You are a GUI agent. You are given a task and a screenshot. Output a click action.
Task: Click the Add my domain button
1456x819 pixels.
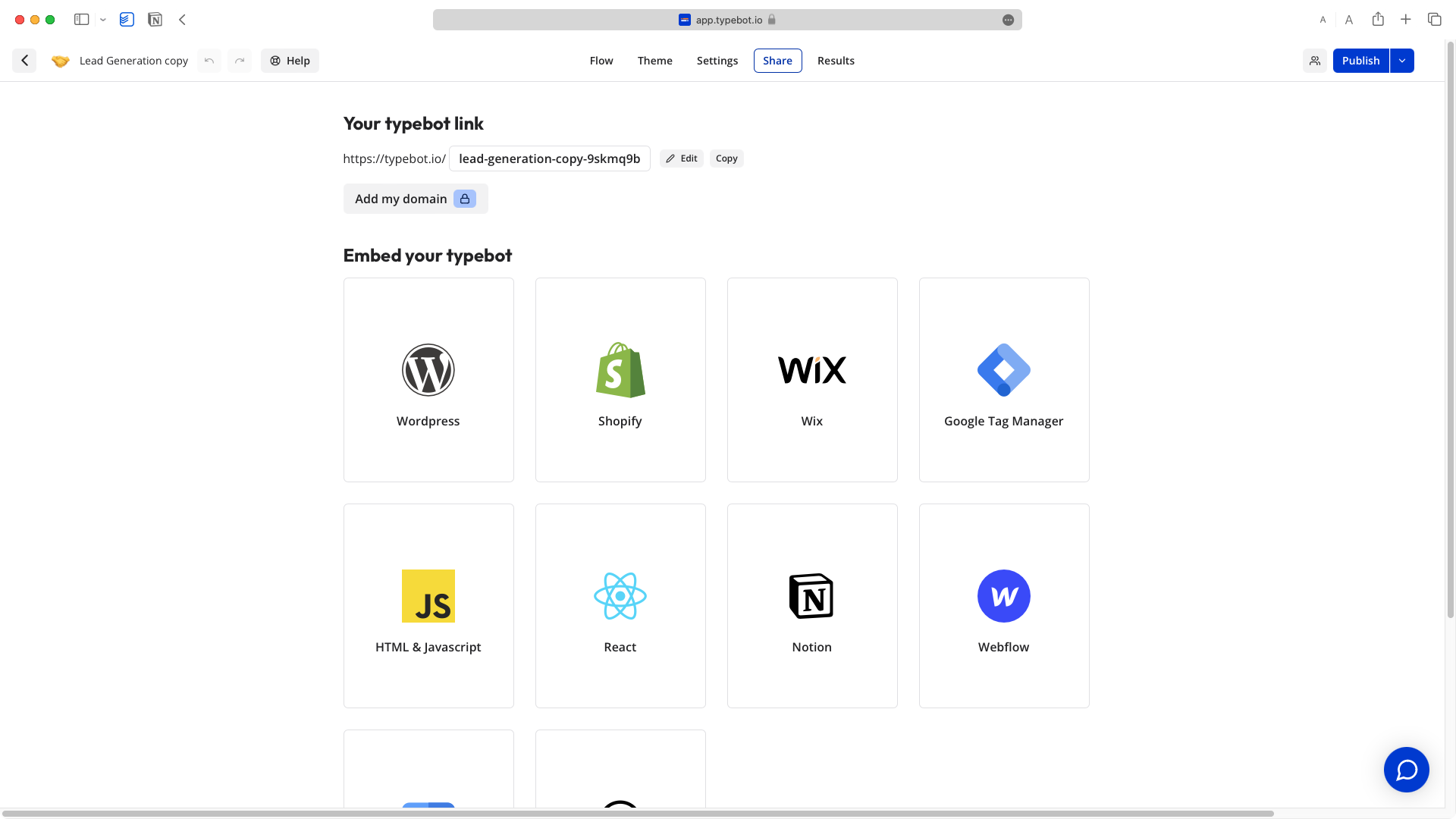point(414,198)
